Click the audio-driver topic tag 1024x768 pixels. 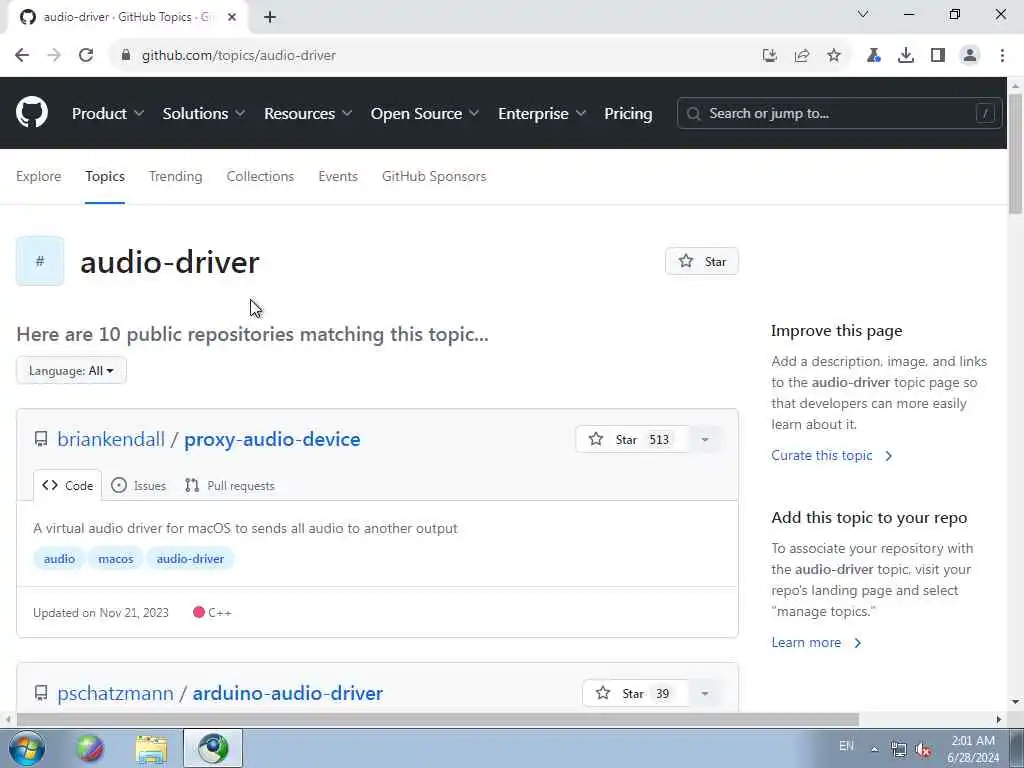pyautogui.click(x=190, y=559)
